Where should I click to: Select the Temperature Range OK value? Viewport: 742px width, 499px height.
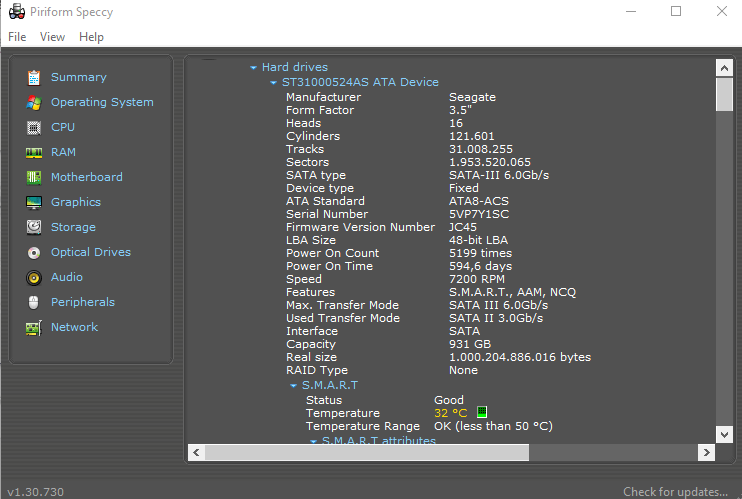493,426
